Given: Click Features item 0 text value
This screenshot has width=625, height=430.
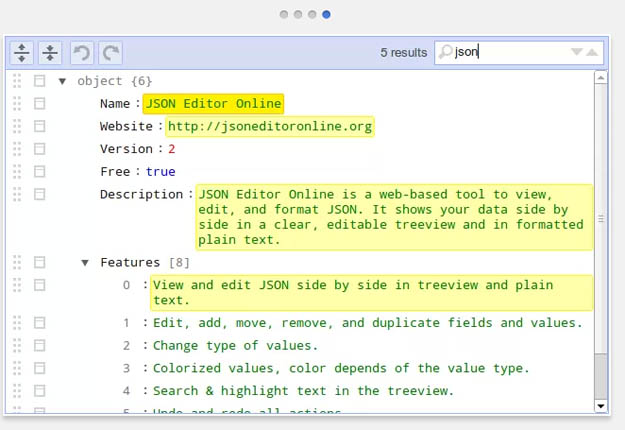Looking at the screenshot, I should [371, 293].
